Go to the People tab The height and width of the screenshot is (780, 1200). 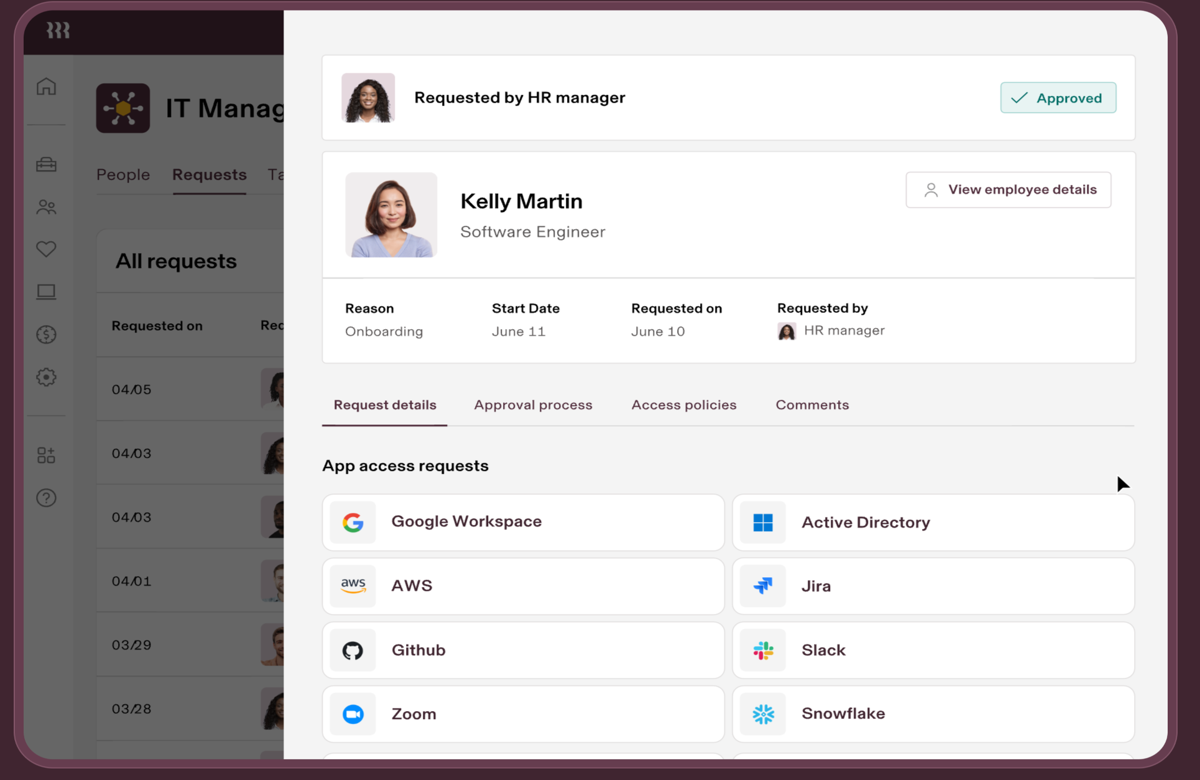point(123,175)
